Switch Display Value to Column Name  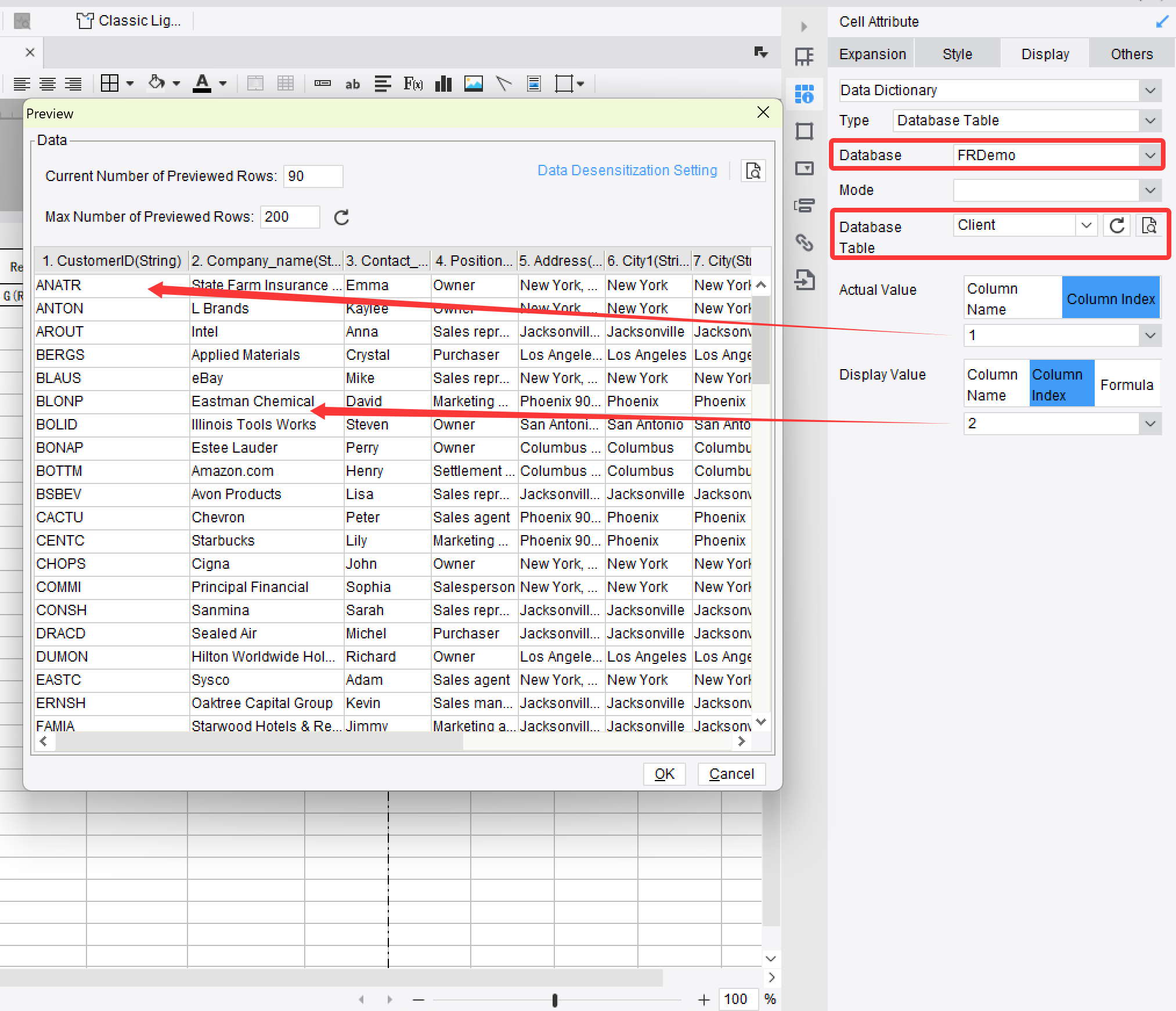click(x=994, y=383)
